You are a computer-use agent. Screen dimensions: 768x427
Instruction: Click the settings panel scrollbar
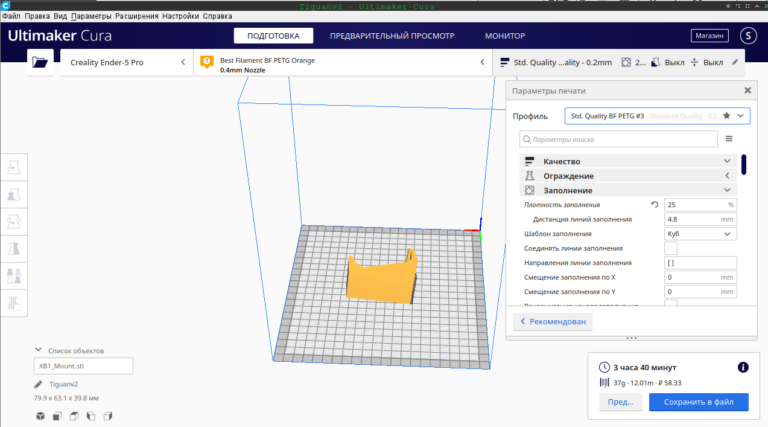click(x=744, y=165)
